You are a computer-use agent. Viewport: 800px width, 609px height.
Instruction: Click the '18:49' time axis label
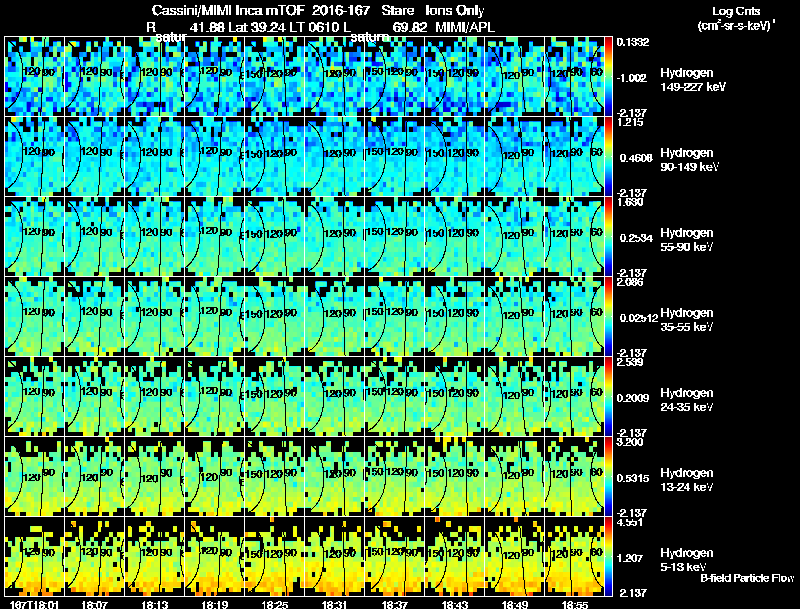[515, 605]
